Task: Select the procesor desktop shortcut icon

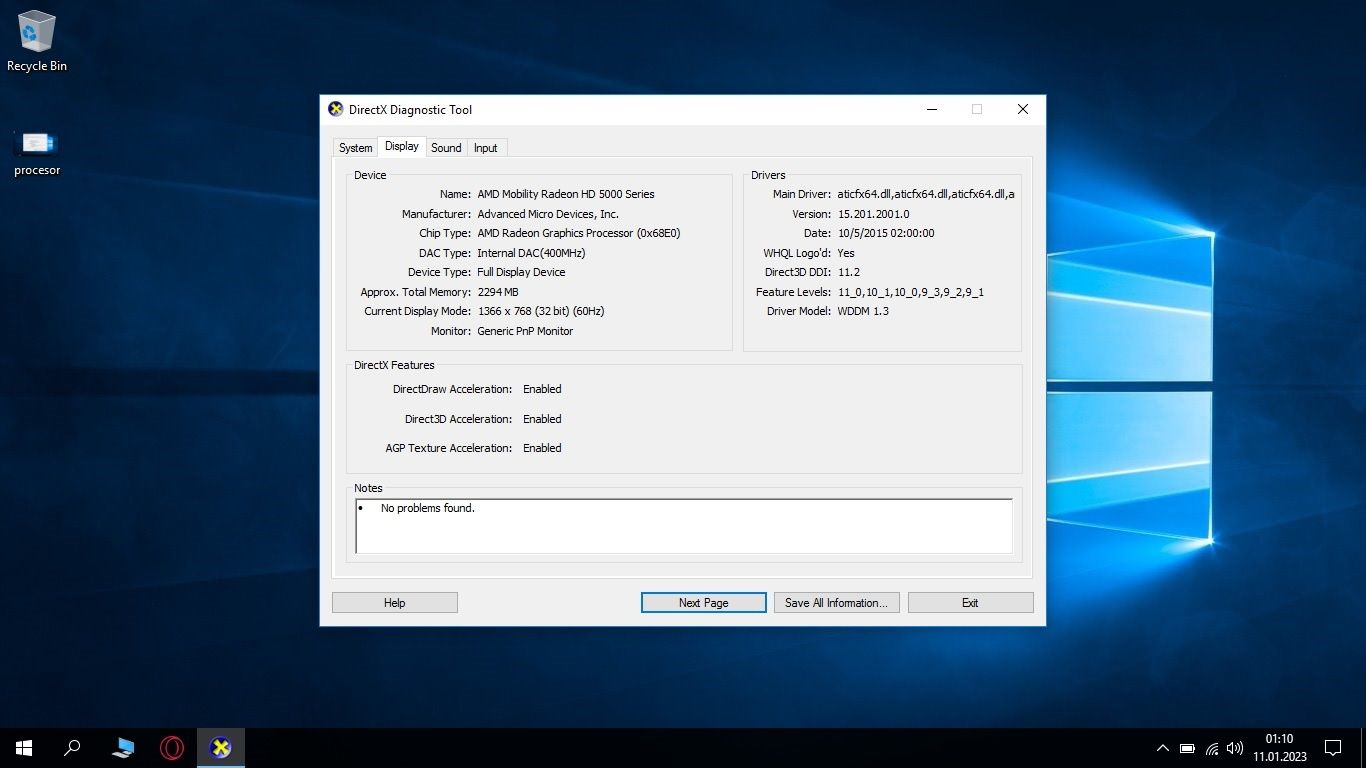Action: pos(37,152)
